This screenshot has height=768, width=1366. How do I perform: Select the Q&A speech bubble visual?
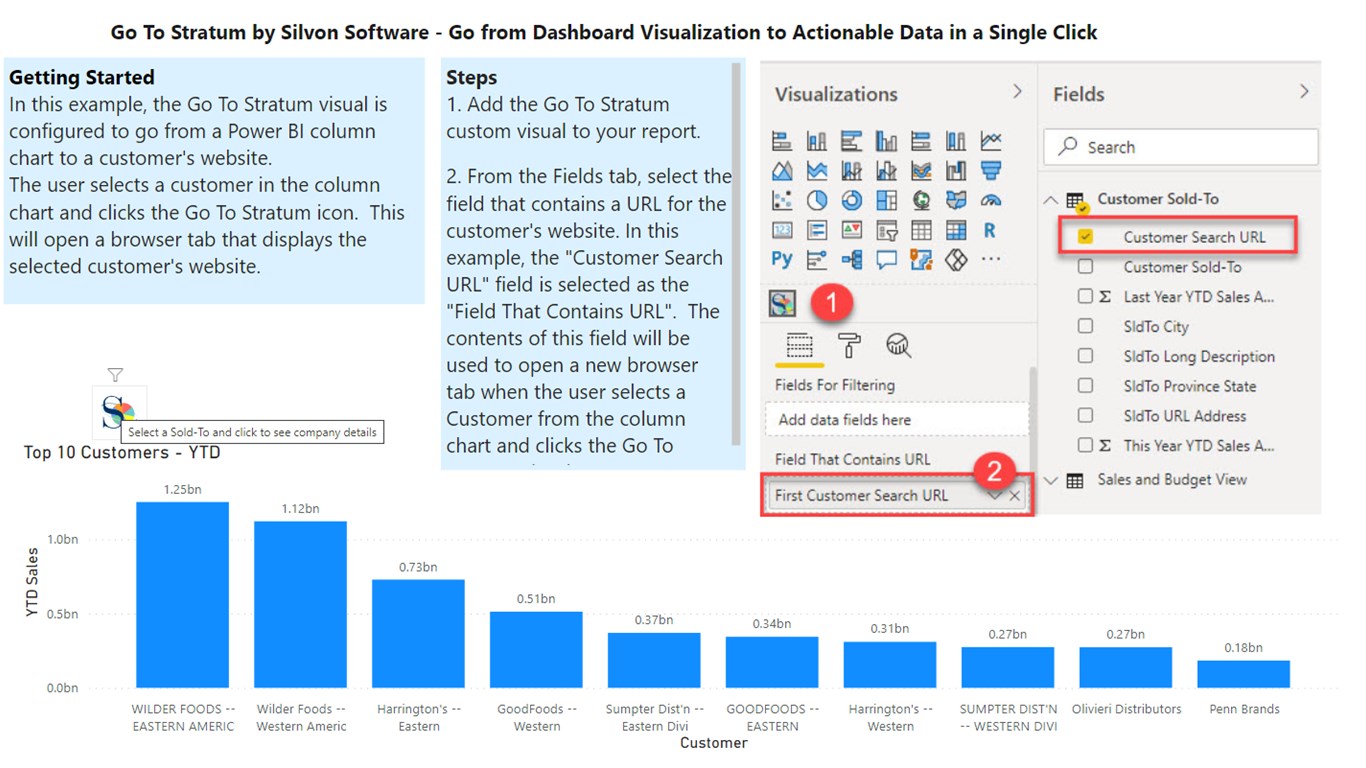click(886, 259)
